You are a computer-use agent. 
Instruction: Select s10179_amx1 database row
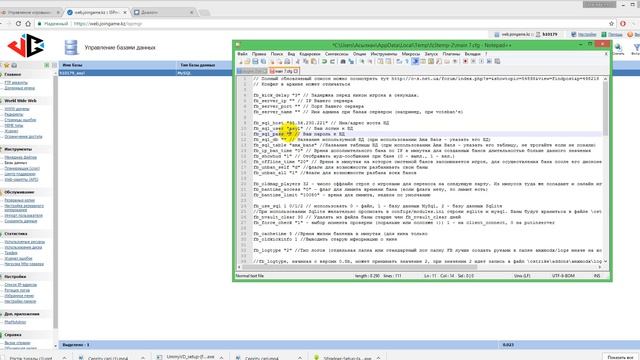coord(145,73)
